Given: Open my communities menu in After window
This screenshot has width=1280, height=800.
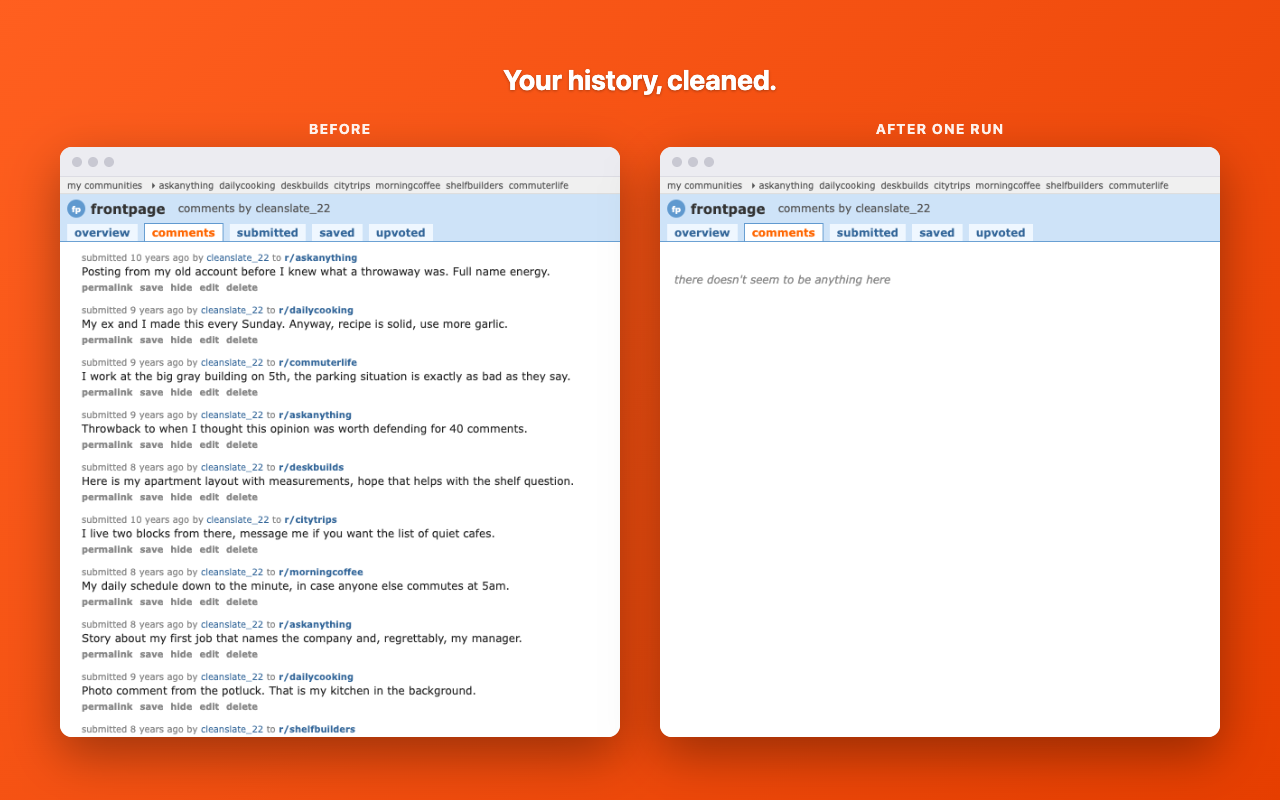Looking at the screenshot, I should (x=705, y=186).
